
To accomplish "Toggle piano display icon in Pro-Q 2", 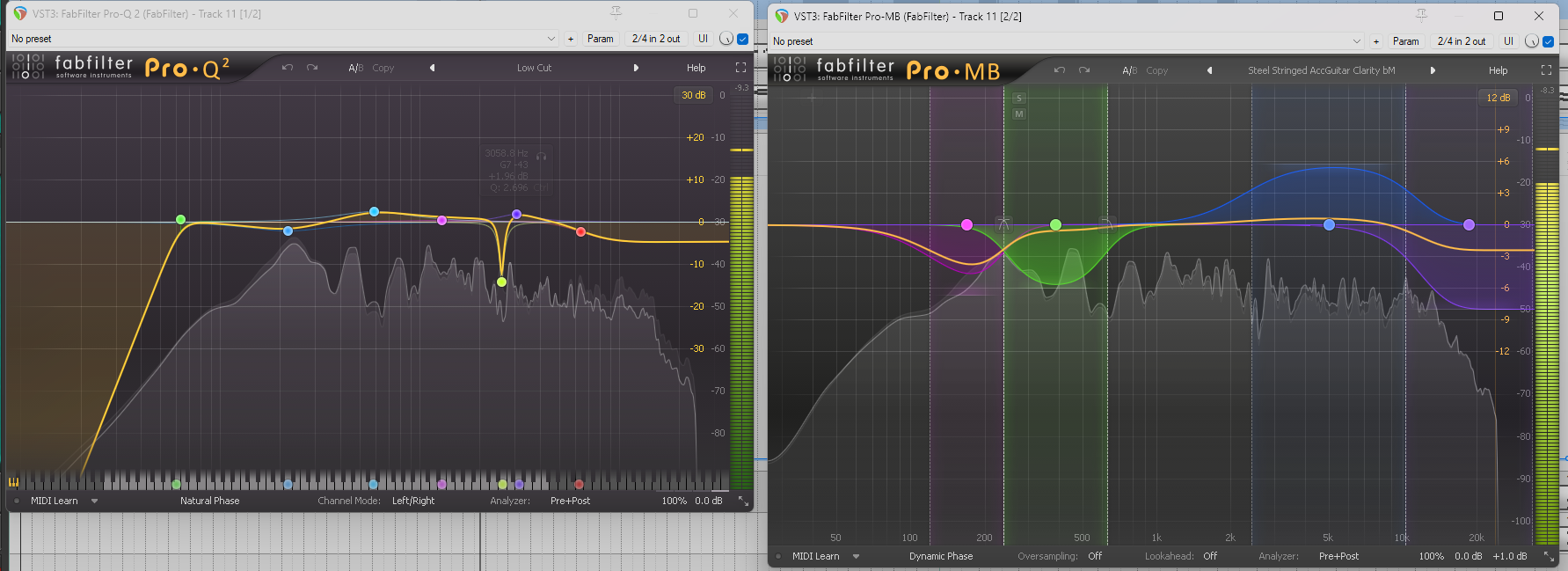I will [13, 482].
